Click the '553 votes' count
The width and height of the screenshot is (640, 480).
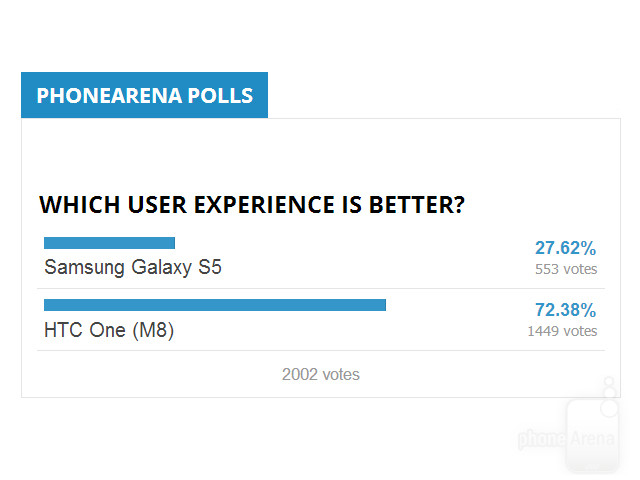(566, 269)
